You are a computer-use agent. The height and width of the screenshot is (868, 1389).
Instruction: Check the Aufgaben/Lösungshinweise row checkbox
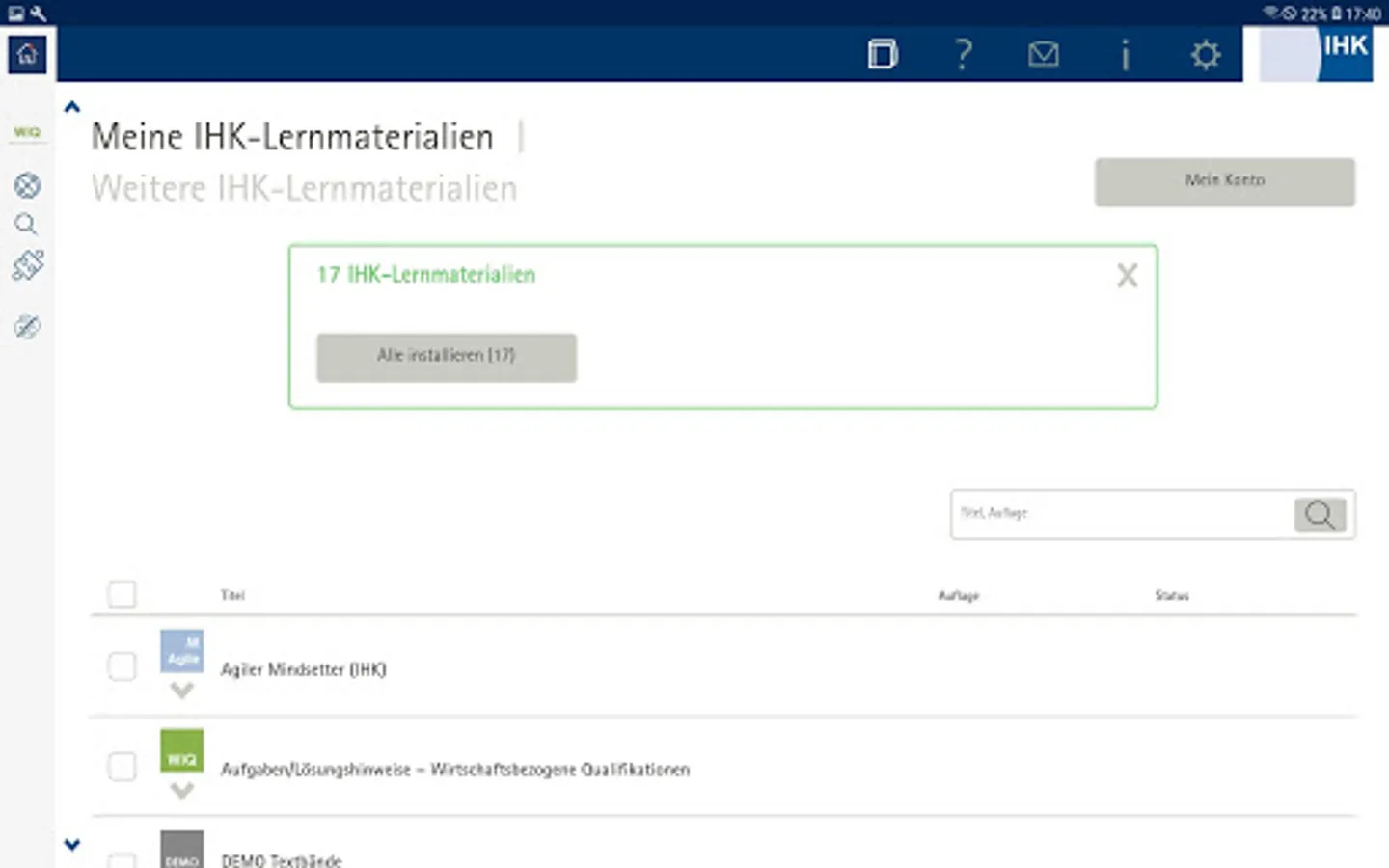[122, 767]
